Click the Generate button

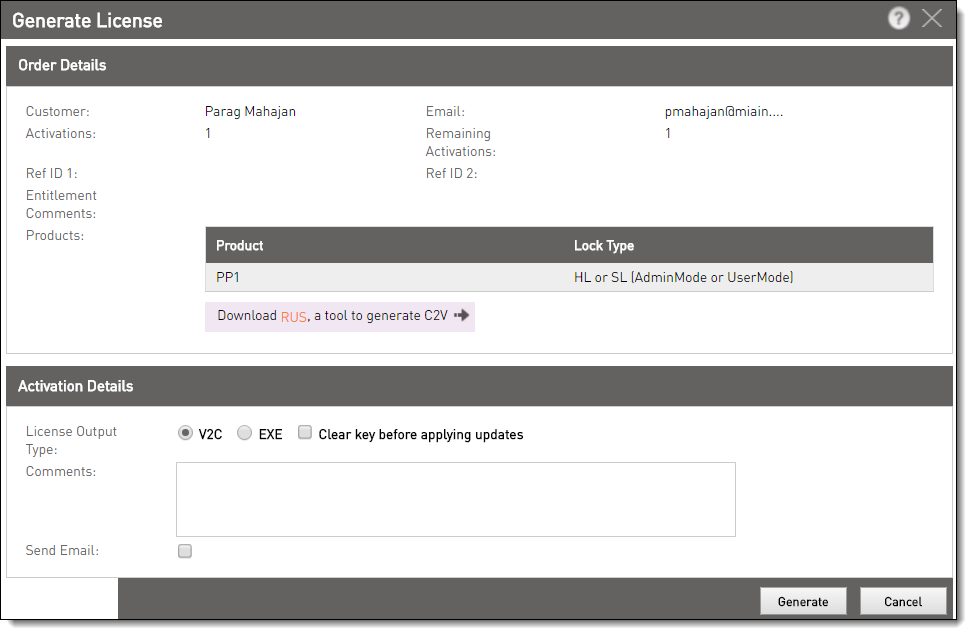pos(803,602)
